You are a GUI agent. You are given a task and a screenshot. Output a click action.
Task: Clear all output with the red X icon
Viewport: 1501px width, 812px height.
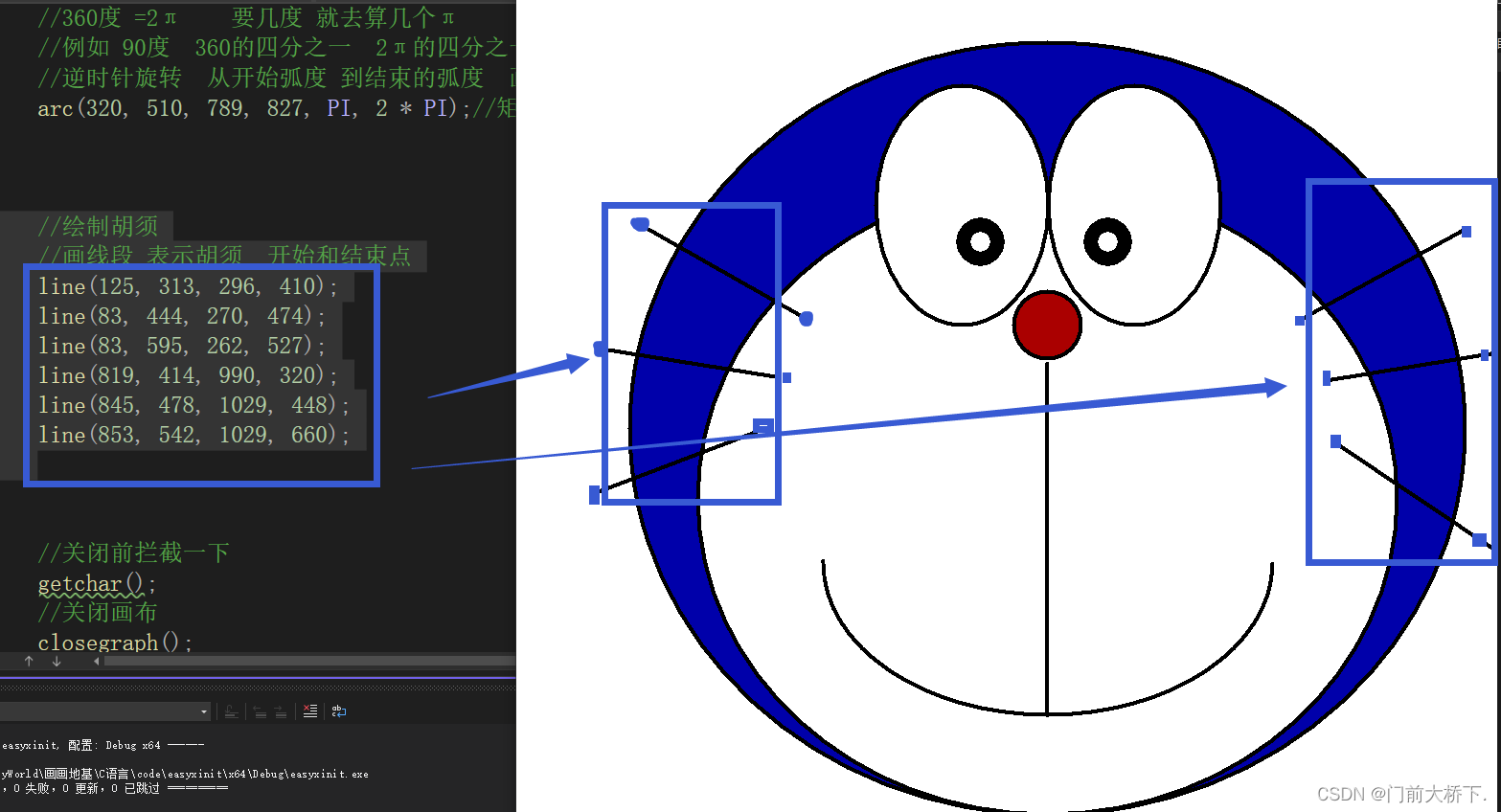pyautogui.click(x=309, y=710)
